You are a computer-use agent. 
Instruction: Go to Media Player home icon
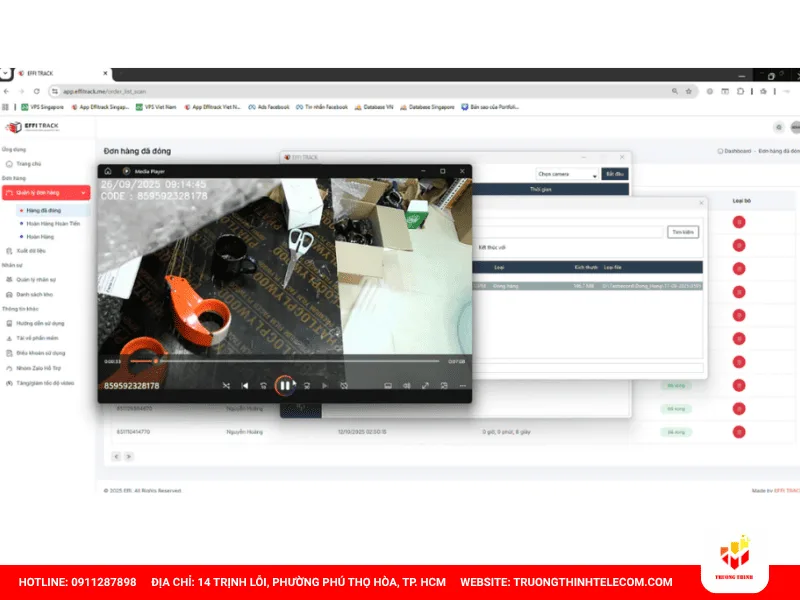(x=108, y=171)
